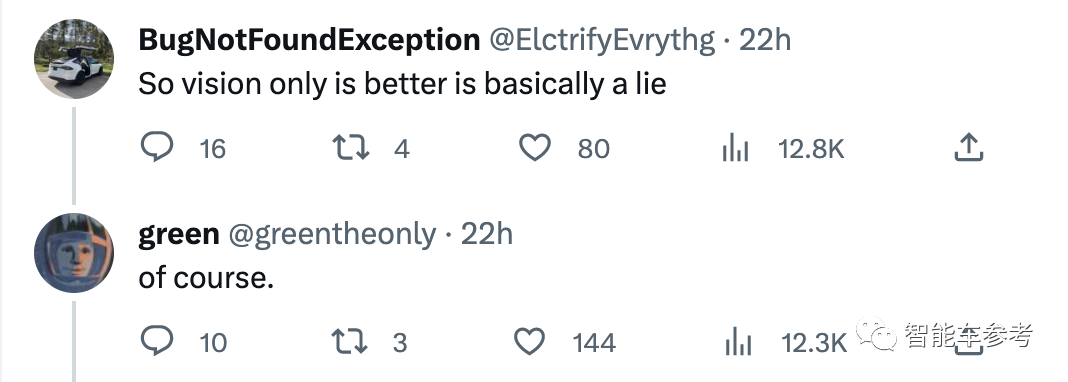The height and width of the screenshot is (382, 1068).
Task: Like green's tweet with 144 likes
Action: [529, 341]
